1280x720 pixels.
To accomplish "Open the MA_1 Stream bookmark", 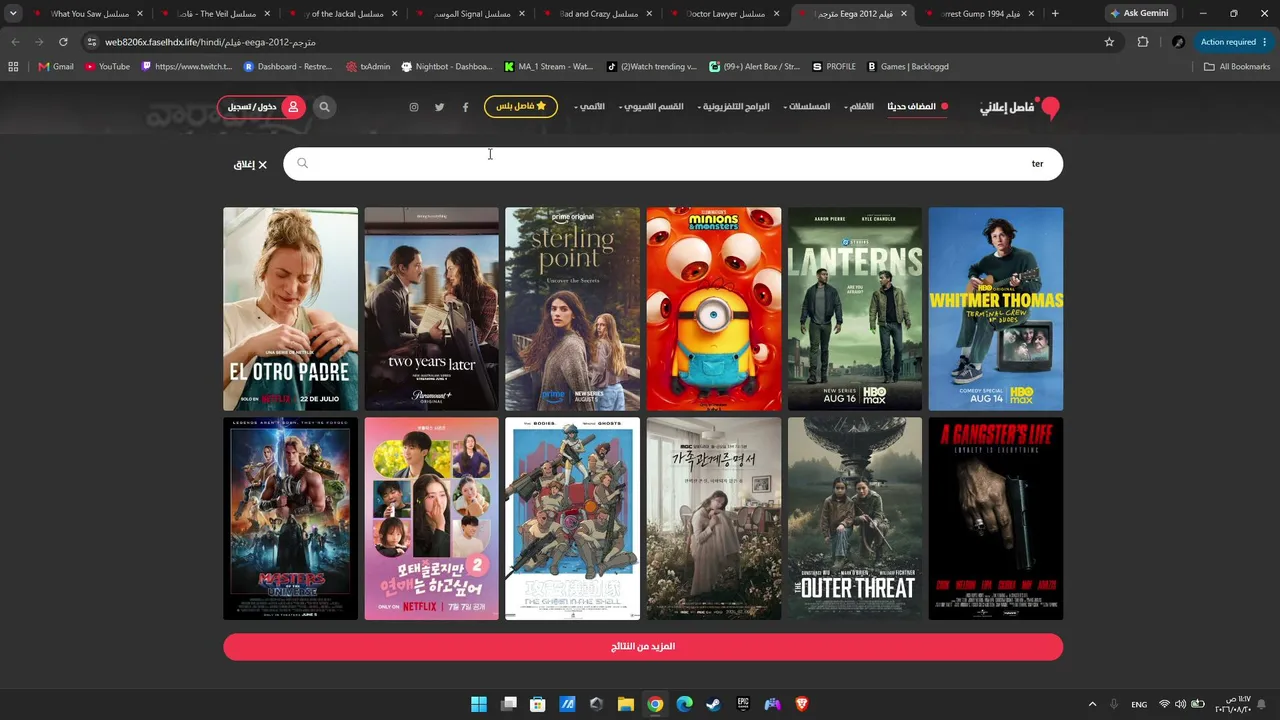I will pyautogui.click(x=549, y=67).
